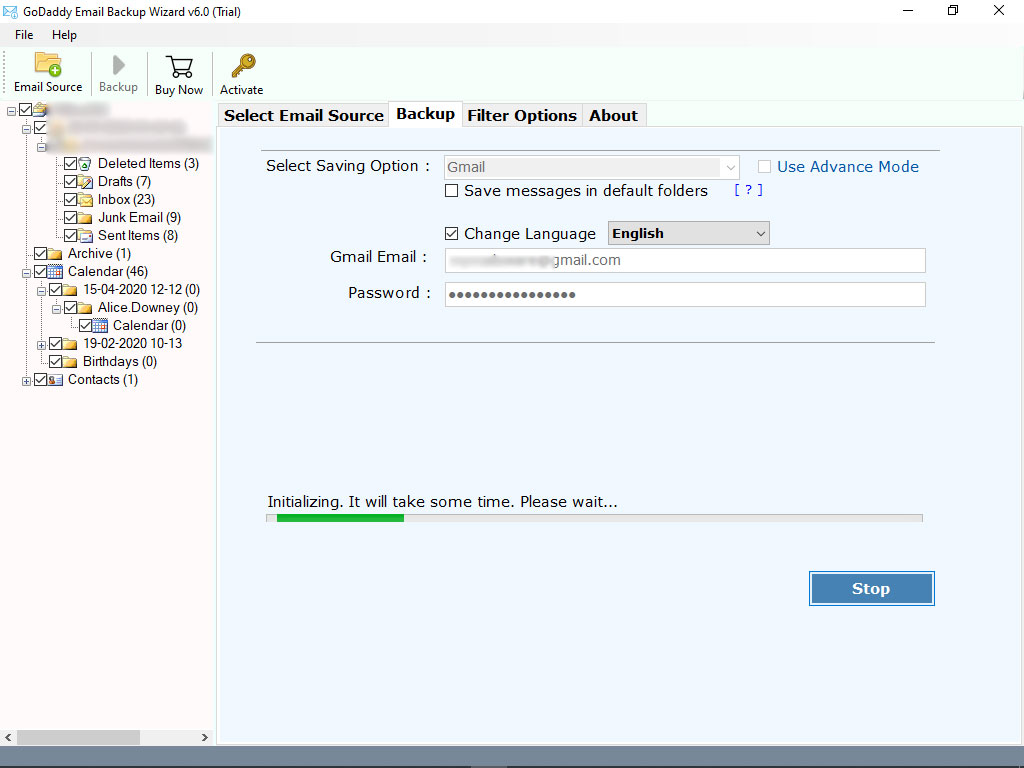Select the Alice.Downey folder icon
This screenshot has width=1024, height=768.
[x=85, y=308]
